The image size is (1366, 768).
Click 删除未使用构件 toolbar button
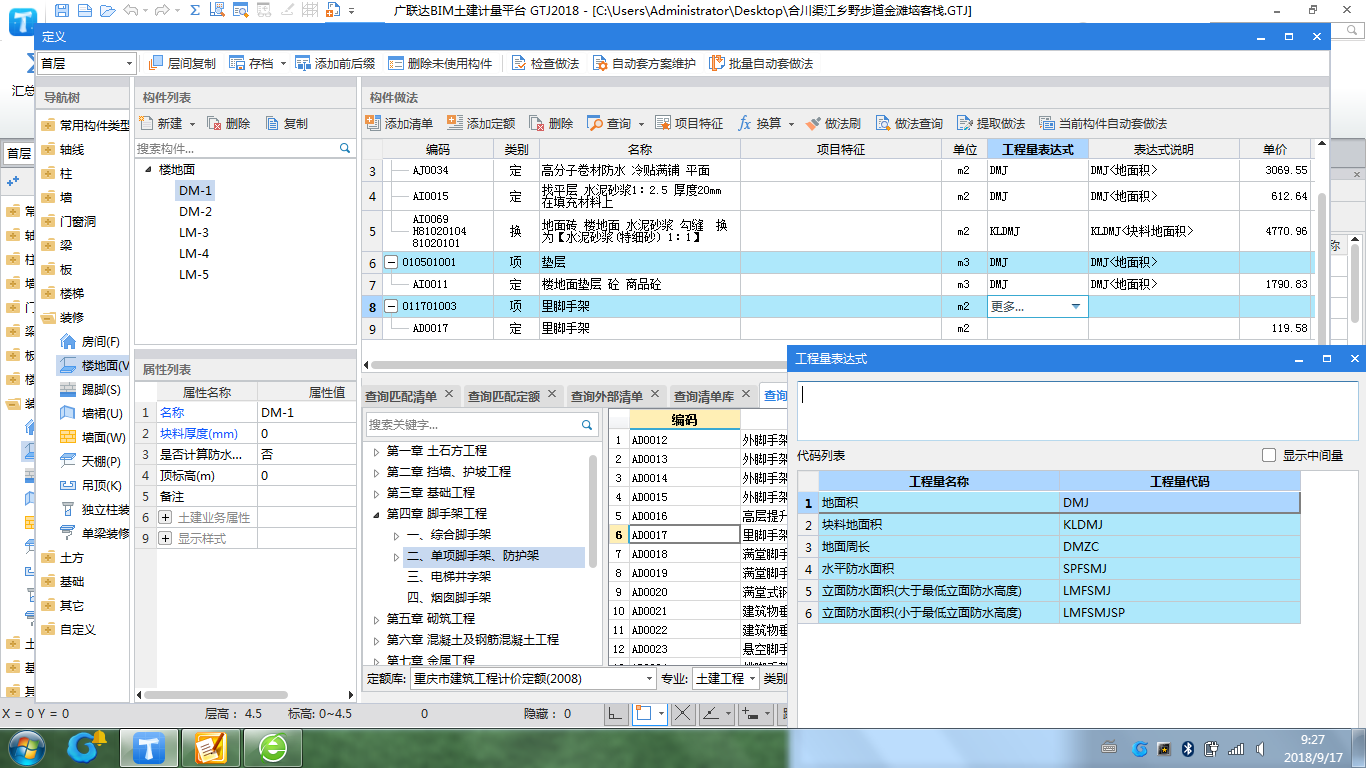(x=440, y=63)
